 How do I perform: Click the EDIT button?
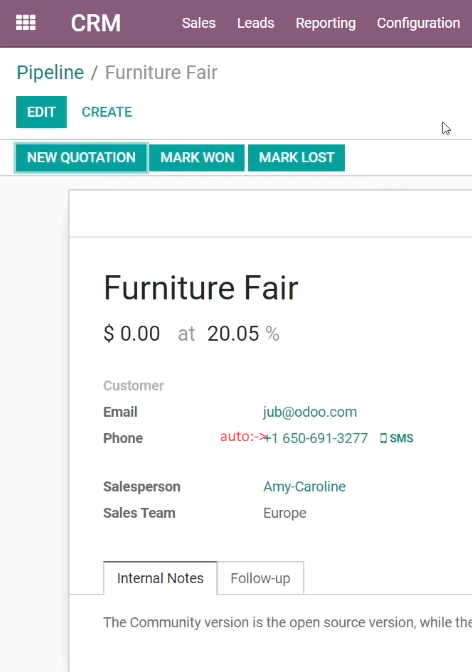point(41,112)
